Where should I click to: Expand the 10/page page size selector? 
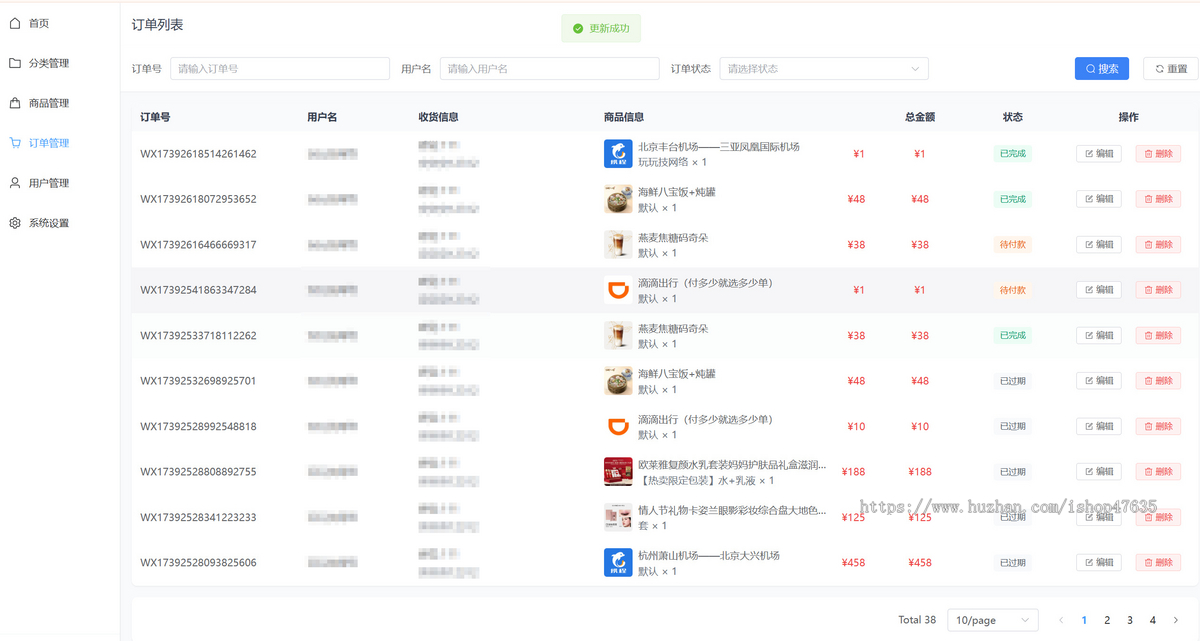[x=992, y=620]
